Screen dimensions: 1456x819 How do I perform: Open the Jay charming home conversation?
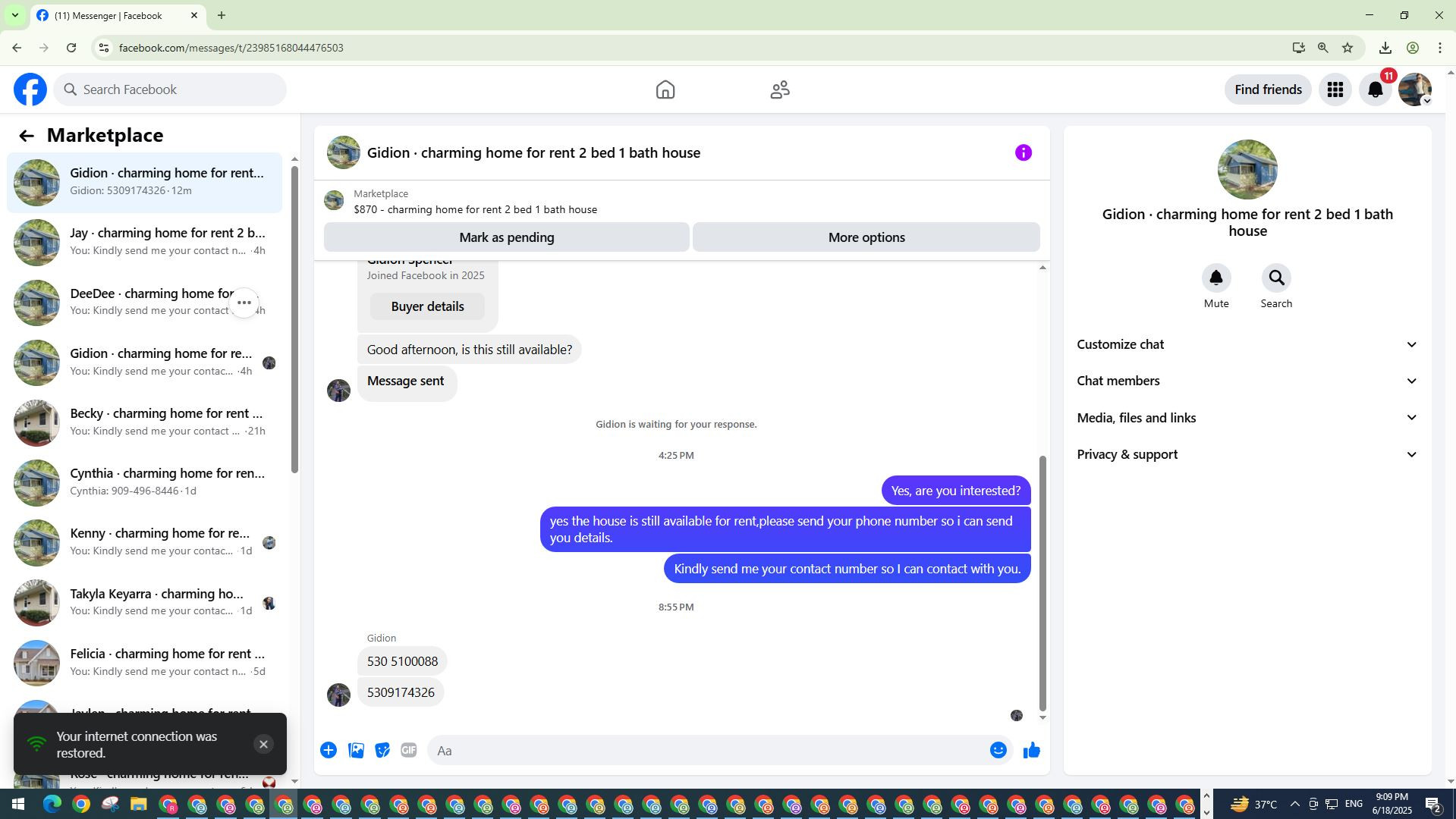click(144, 243)
